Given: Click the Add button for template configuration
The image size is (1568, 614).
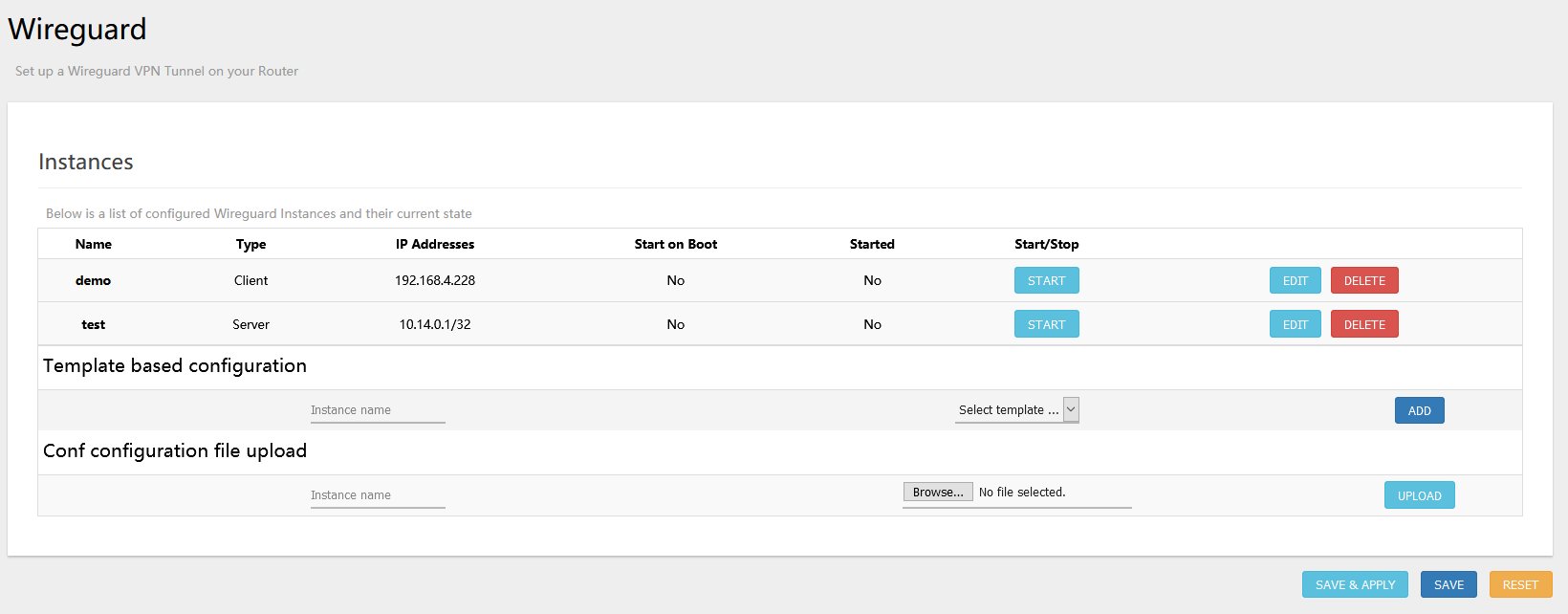Looking at the screenshot, I should pos(1420,410).
